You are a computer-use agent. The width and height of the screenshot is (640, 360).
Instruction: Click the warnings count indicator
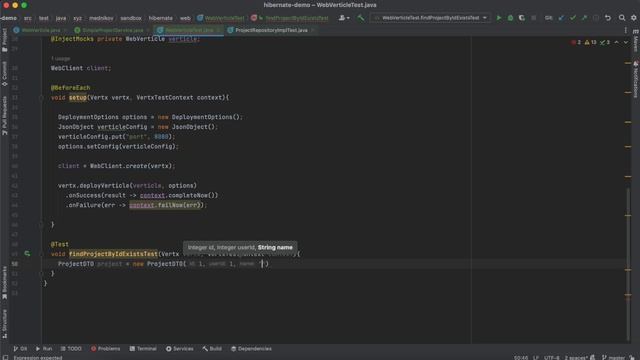tap(591, 42)
